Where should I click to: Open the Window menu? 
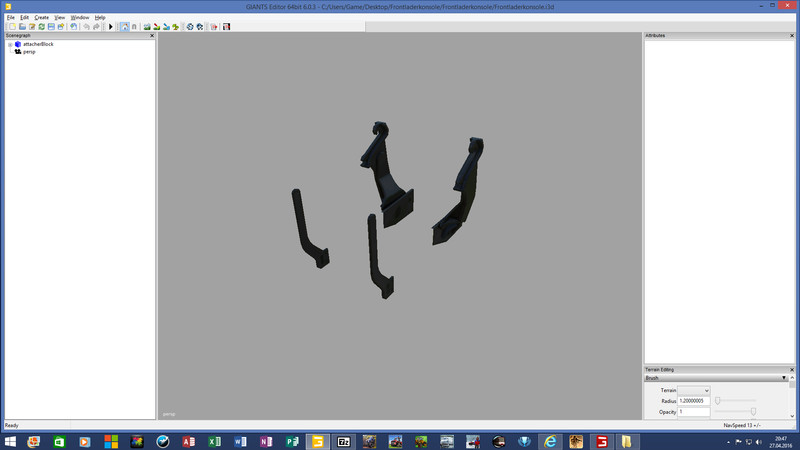click(79, 17)
